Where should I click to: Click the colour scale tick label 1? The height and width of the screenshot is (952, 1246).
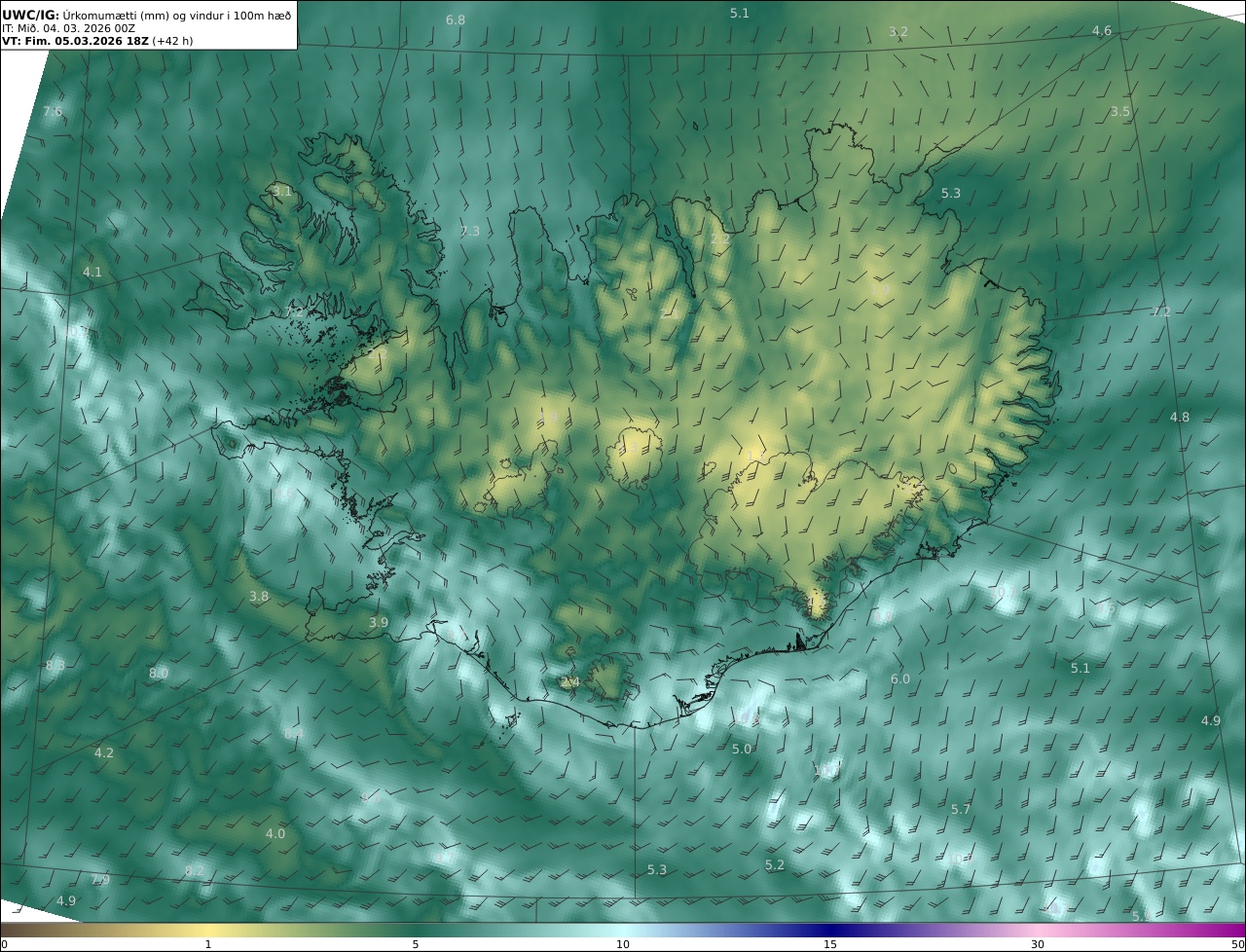[207, 944]
